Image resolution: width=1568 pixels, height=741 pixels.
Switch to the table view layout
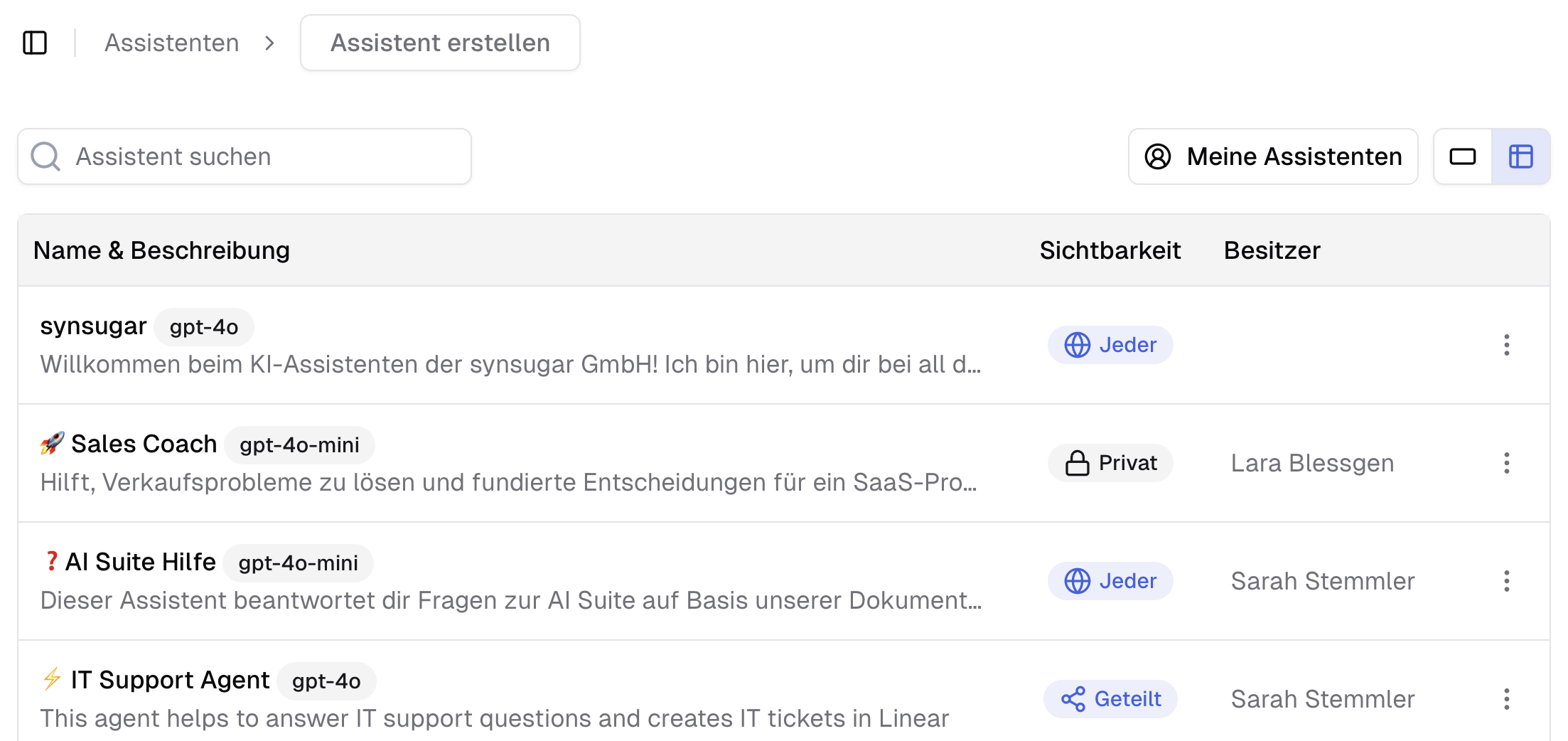coord(1520,156)
